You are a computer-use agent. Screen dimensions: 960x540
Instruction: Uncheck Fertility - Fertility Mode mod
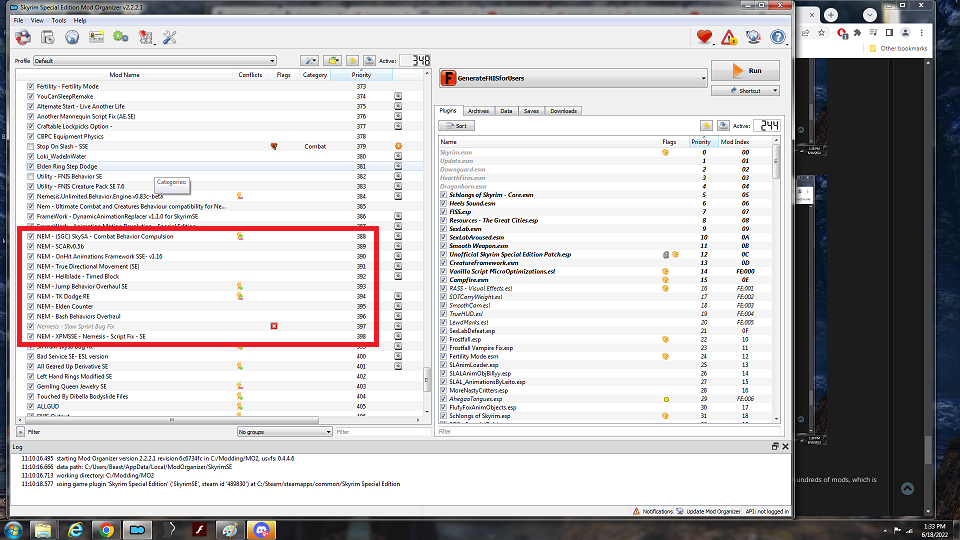(x=31, y=86)
